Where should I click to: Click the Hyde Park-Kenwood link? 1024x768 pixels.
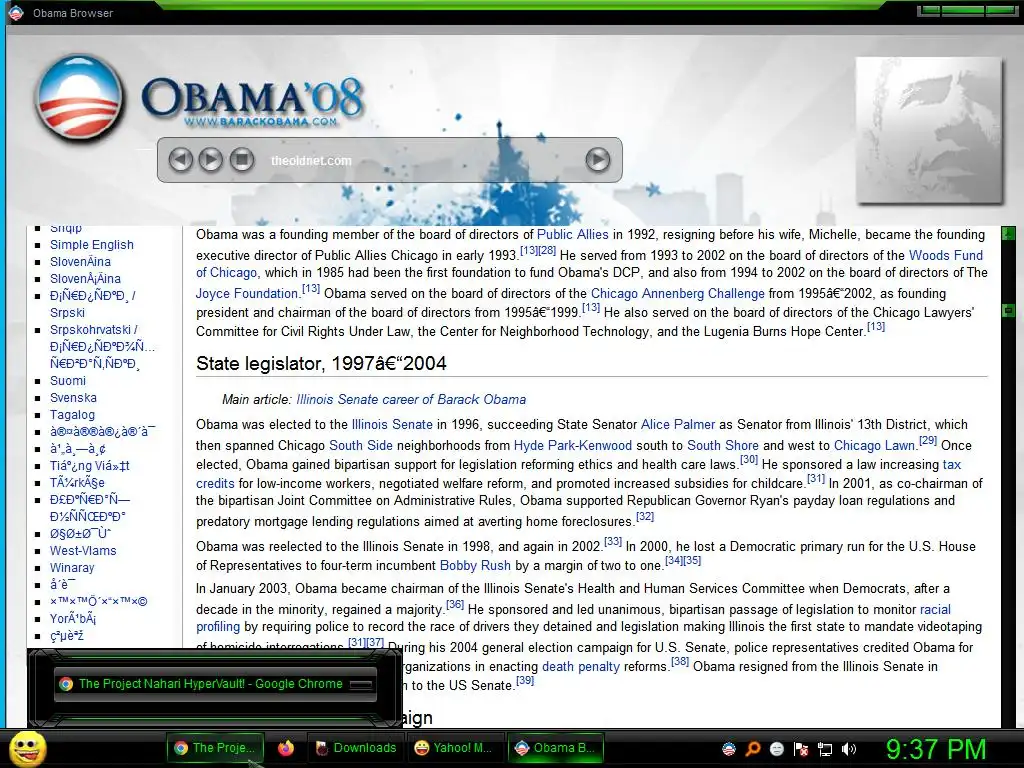click(x=573, y=445)
